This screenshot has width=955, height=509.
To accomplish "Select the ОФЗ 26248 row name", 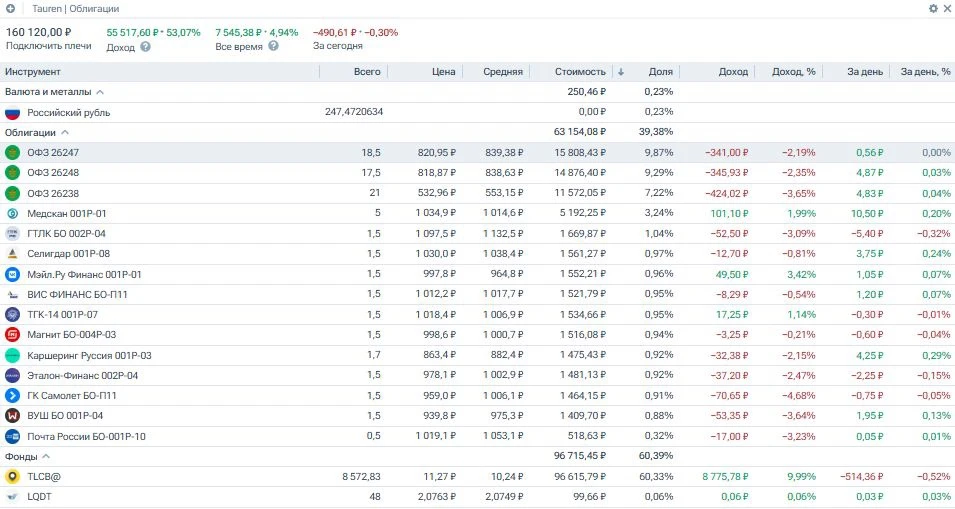I will (53, 173).
